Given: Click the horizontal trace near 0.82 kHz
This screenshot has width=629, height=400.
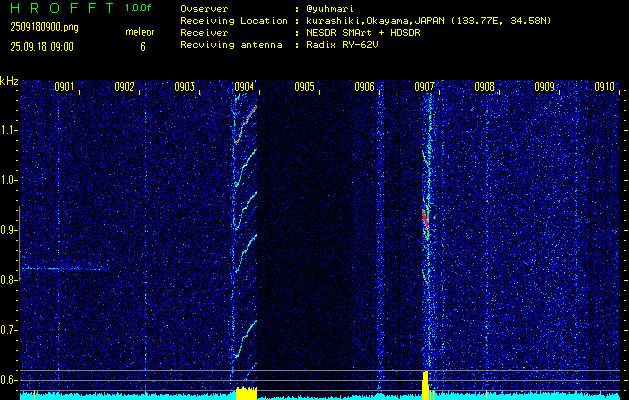Looking at the screenshot, I should click(x=64, y=269).
